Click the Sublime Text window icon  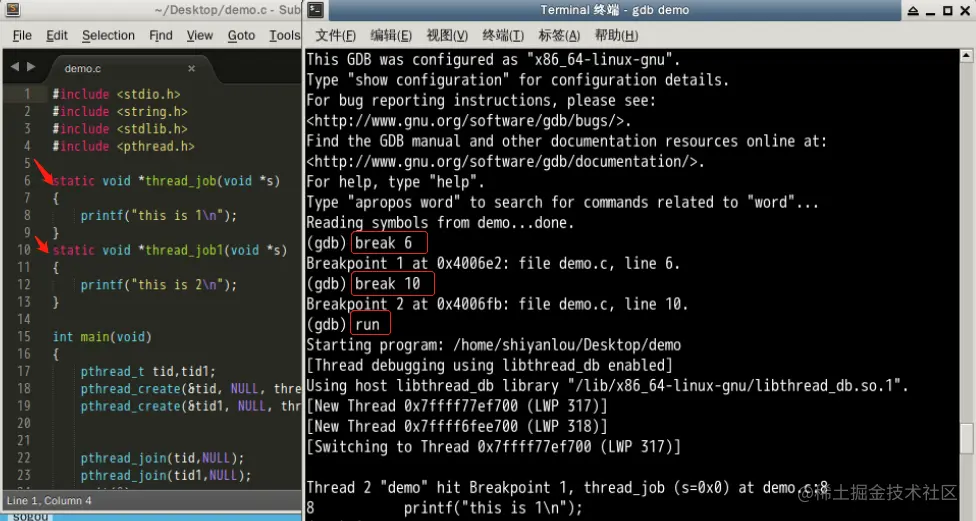click(12, 9)
